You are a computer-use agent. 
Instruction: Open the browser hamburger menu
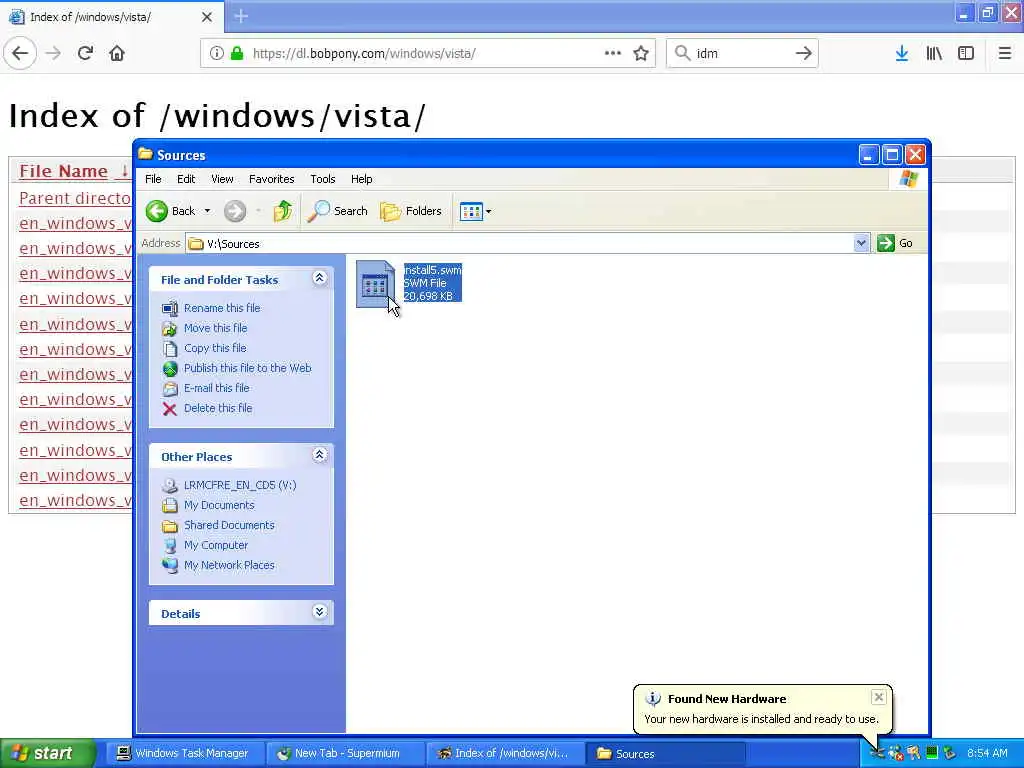point(1005,53)
